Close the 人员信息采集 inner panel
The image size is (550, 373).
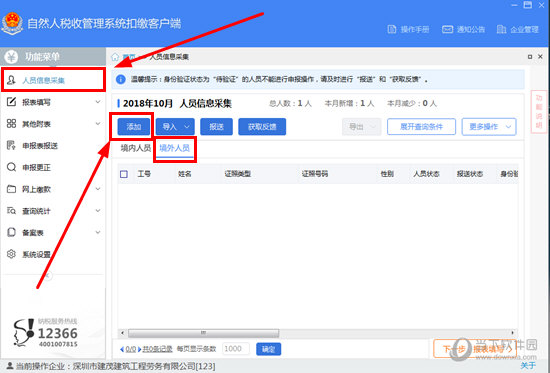point(541,56)
